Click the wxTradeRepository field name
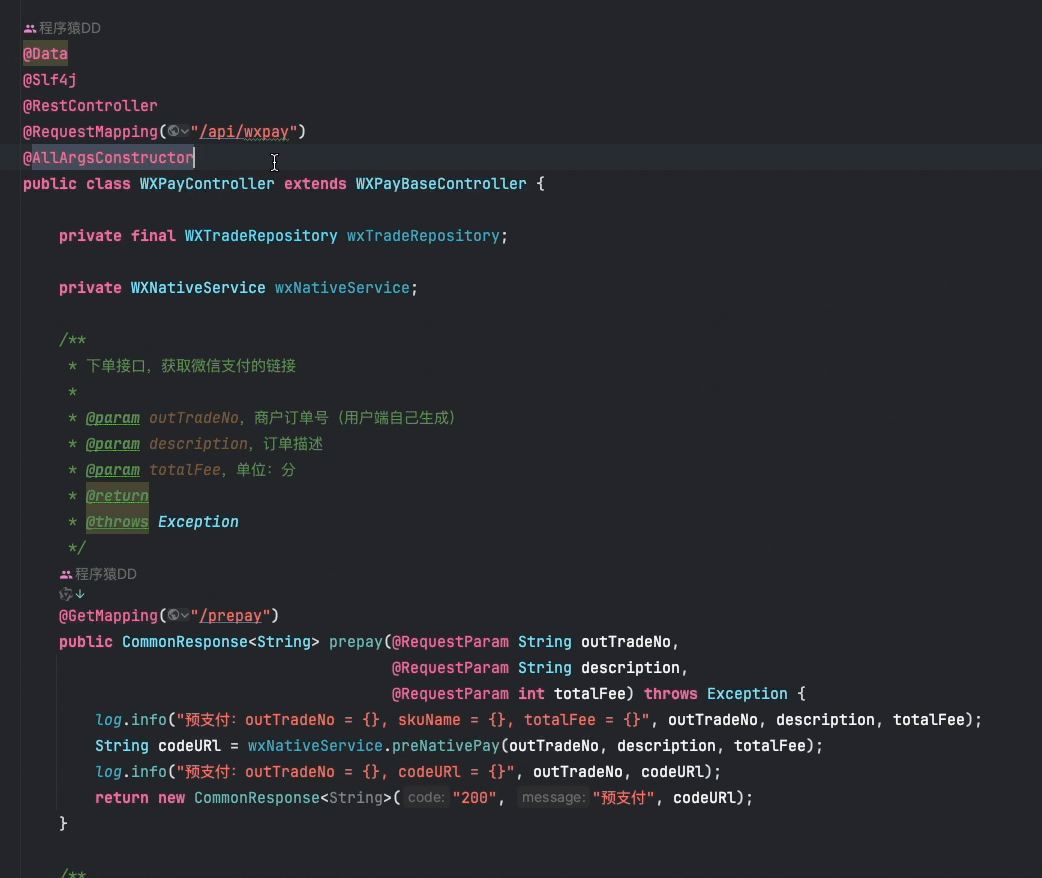The width and height of the screenshot is (1042, 878). click(423, 236)
